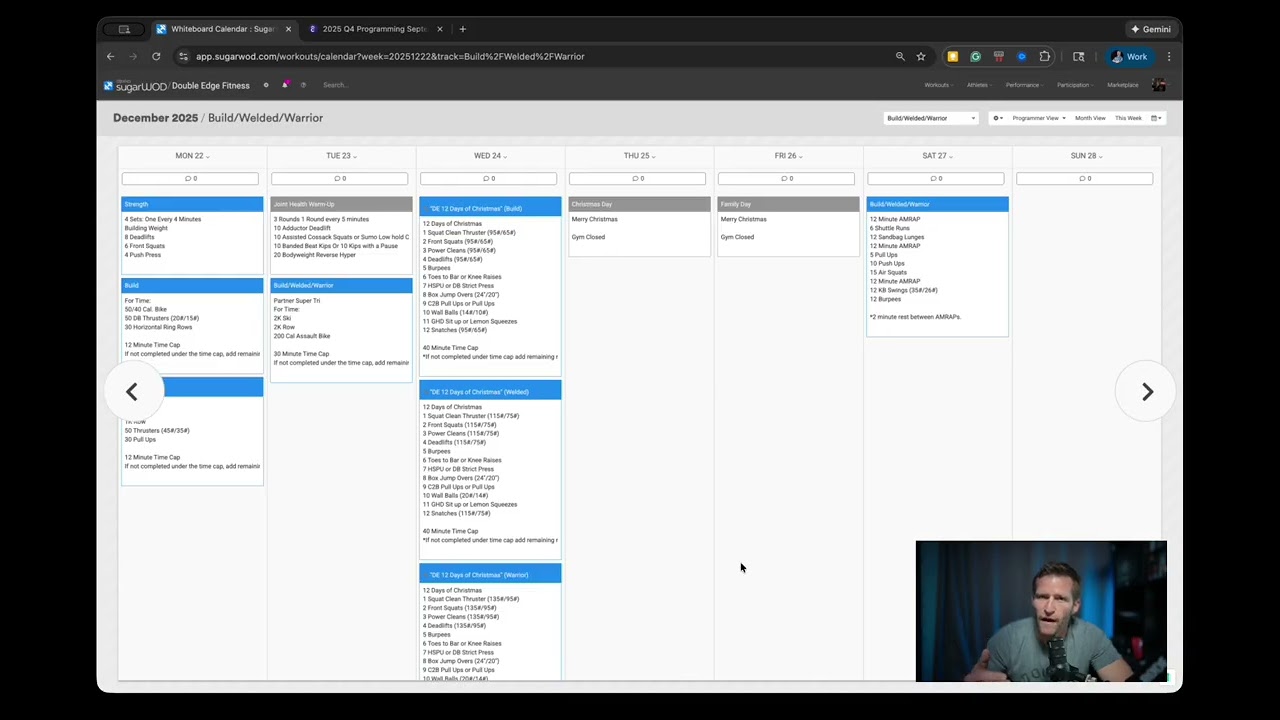The width and height of the screenshot is (1280, 720).
Task: Jump to This Week
Action: pos(1128,118)
